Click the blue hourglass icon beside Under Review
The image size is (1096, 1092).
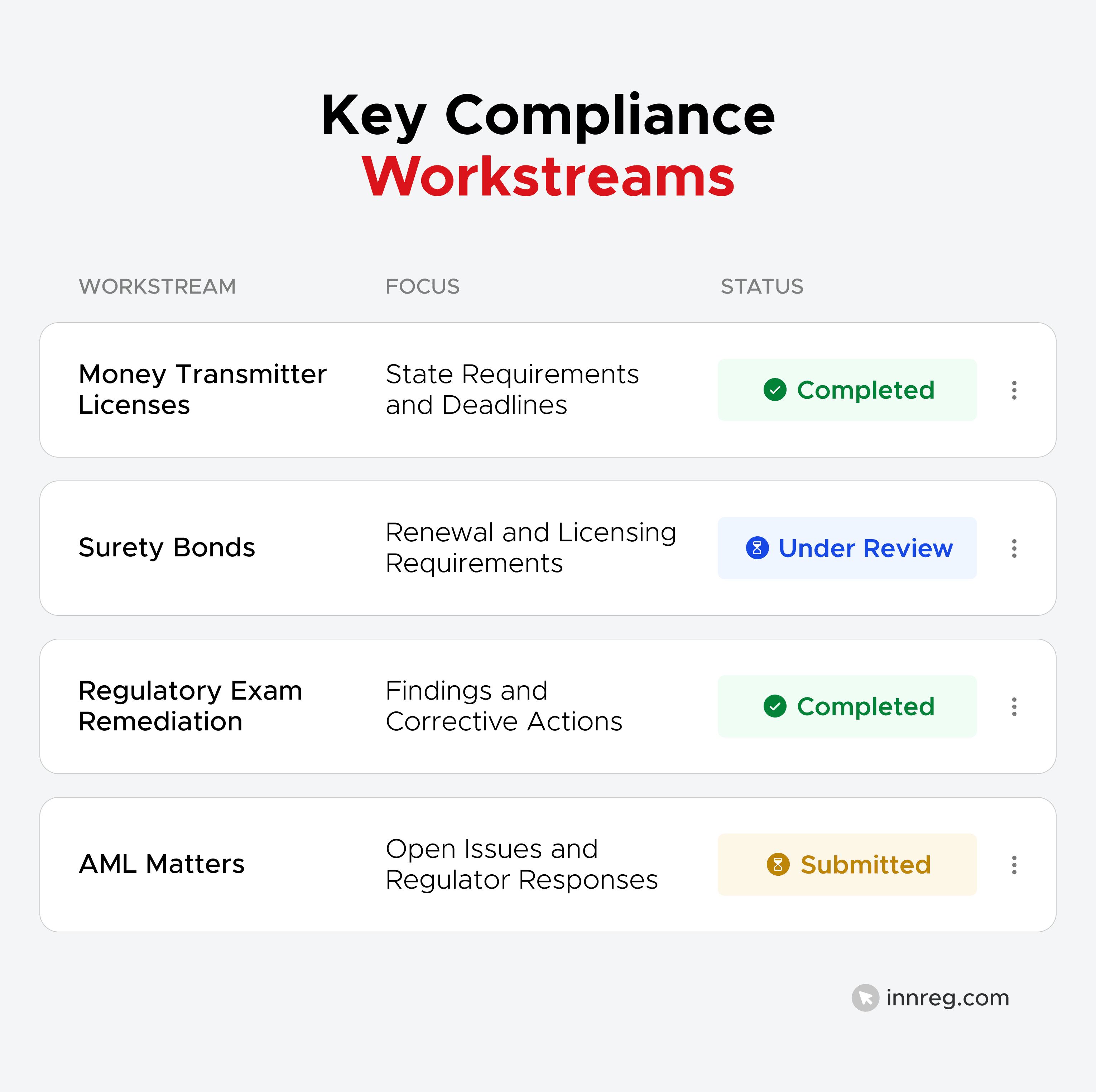(757, 548)
